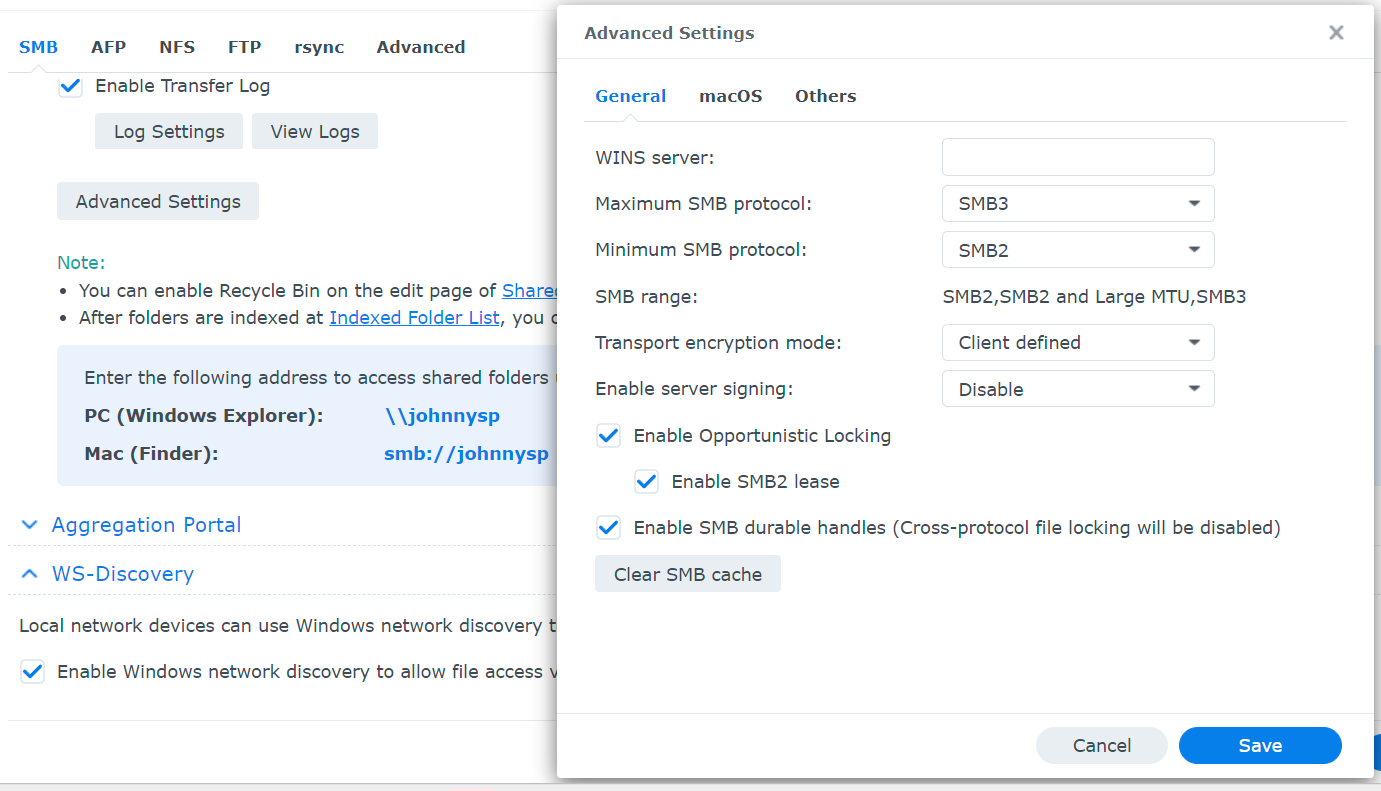Uncheck Enable SMB2 lease

pos(647,482)
